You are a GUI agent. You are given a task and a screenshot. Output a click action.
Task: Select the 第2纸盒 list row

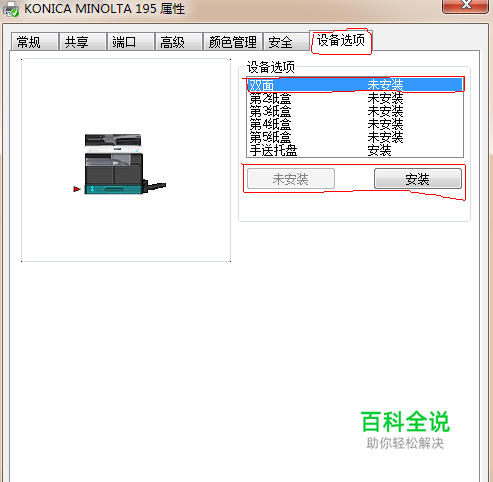click(x=355, y=98)
